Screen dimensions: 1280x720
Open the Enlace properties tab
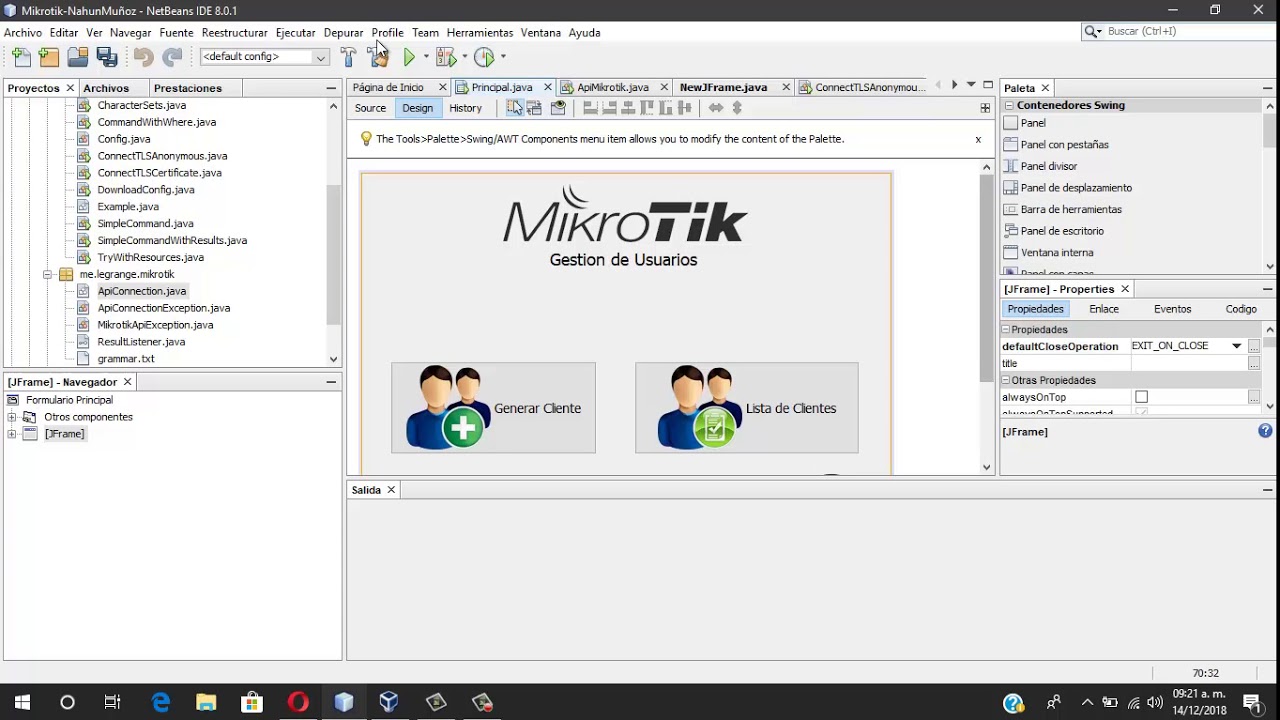1104,309
